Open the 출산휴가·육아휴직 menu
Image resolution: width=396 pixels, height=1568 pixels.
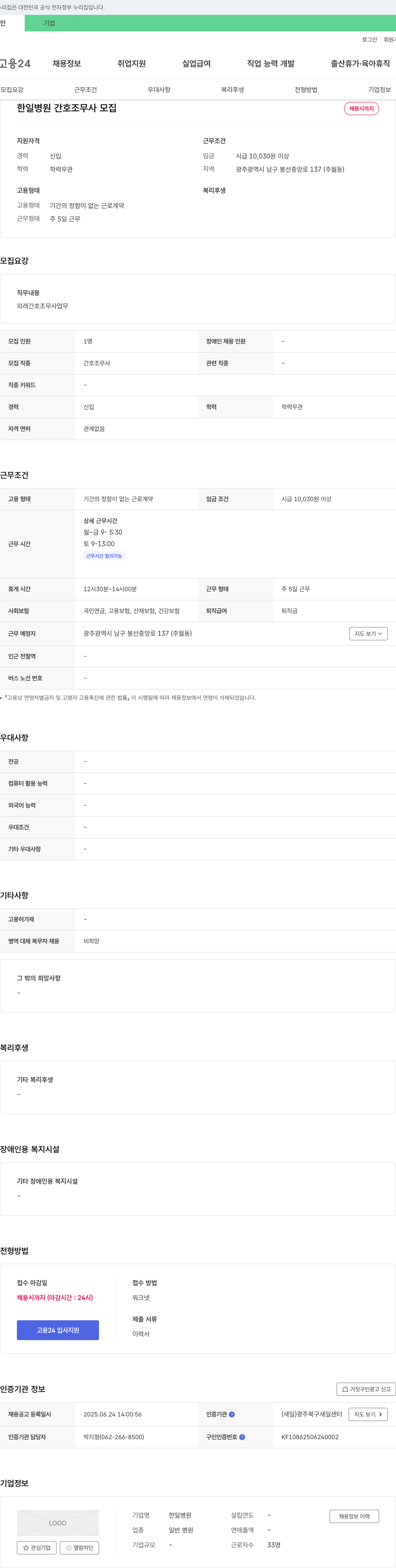360,63
